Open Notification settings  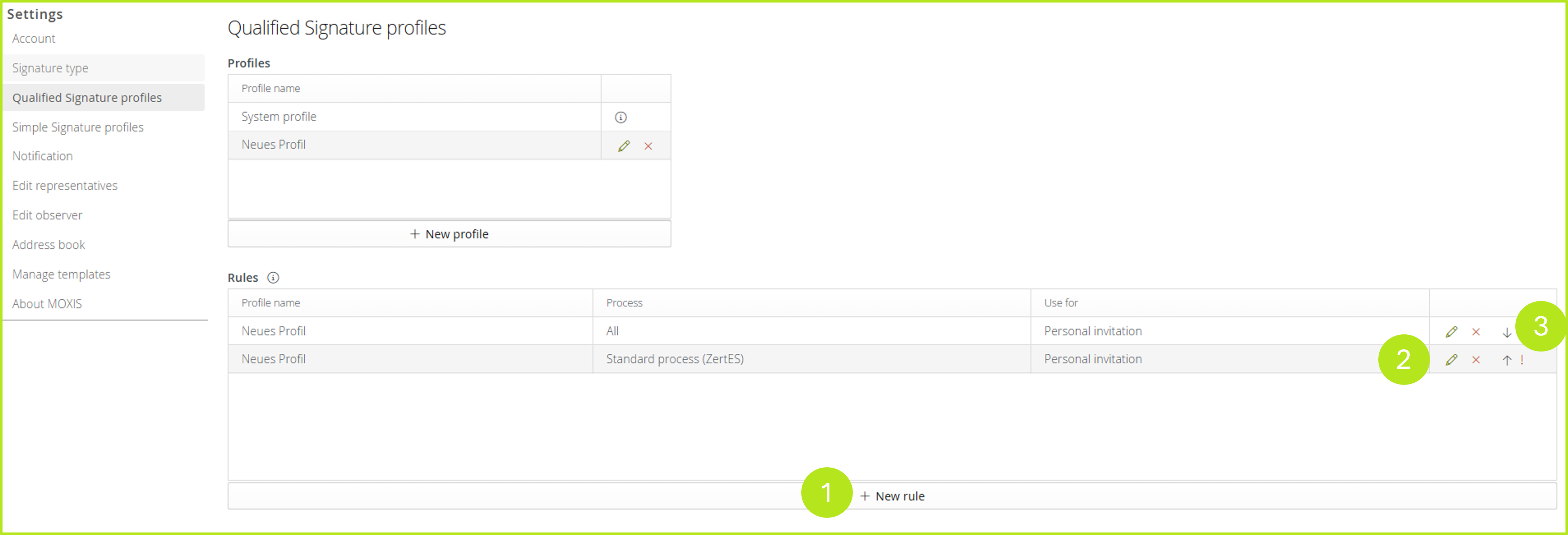[x=43, y=156]
